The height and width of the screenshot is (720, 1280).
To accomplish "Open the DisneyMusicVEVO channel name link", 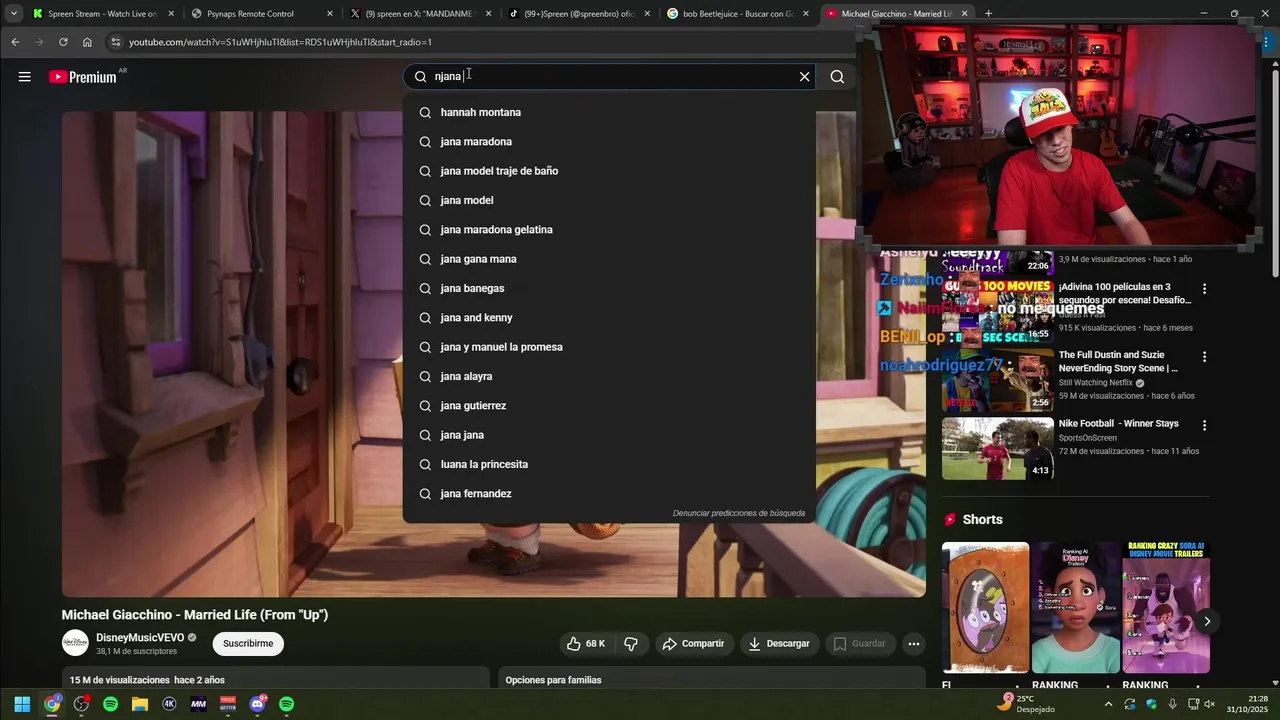I will tap(140, 638).
